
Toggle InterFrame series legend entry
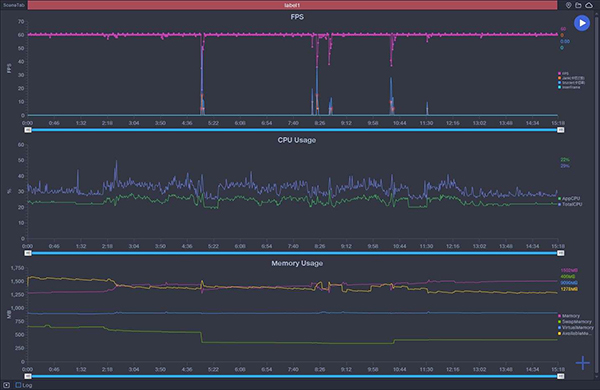click(569, 87)
